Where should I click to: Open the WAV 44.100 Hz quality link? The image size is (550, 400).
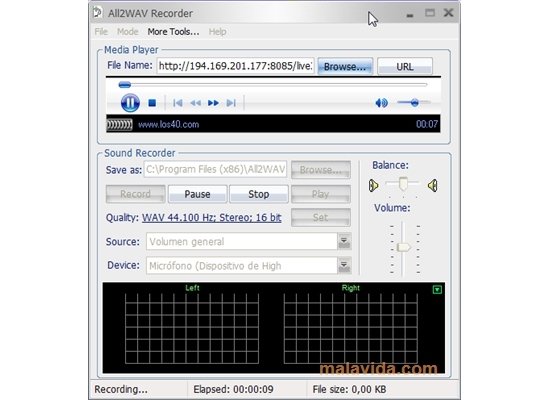[x=212, y=218]
